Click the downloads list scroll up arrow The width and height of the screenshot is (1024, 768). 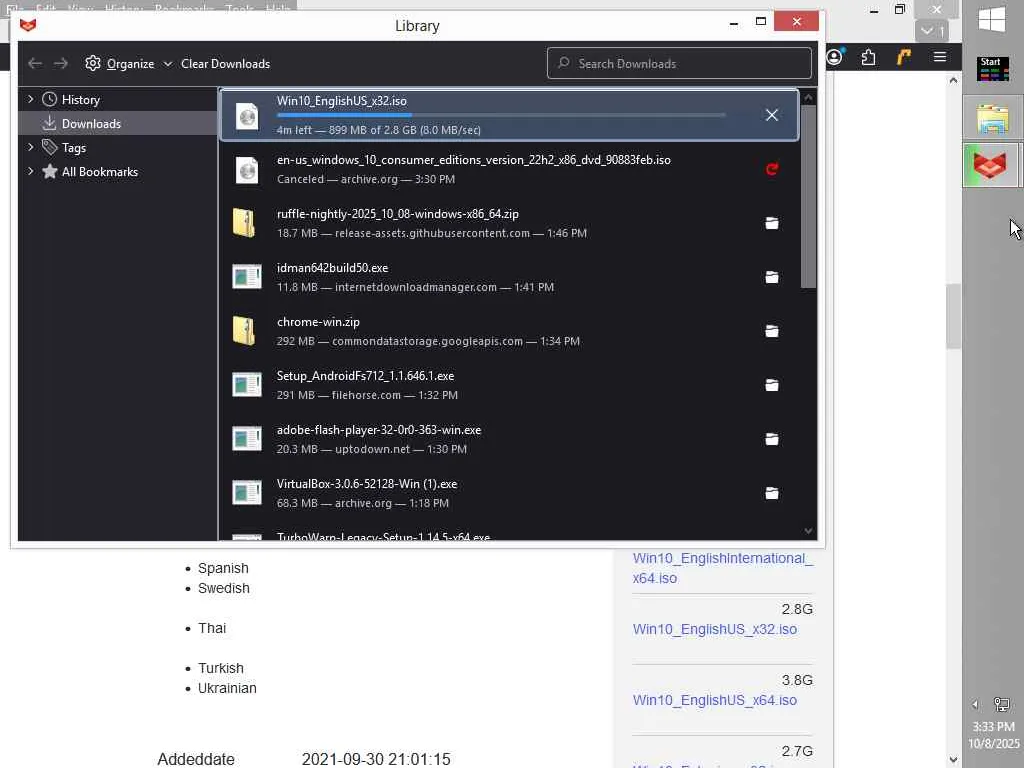[808, 97]
